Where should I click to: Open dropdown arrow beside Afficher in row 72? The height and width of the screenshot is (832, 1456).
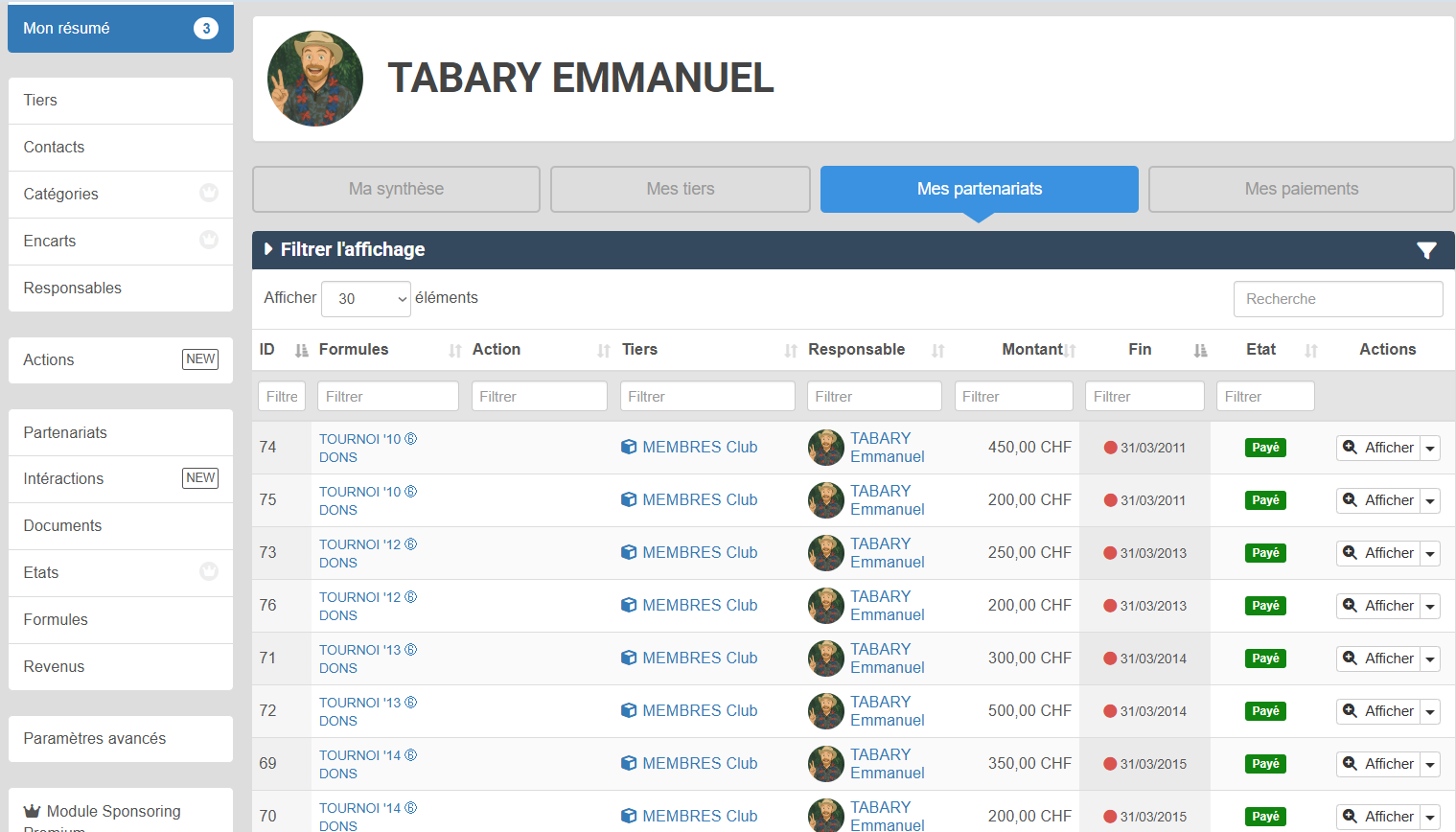1430,711
